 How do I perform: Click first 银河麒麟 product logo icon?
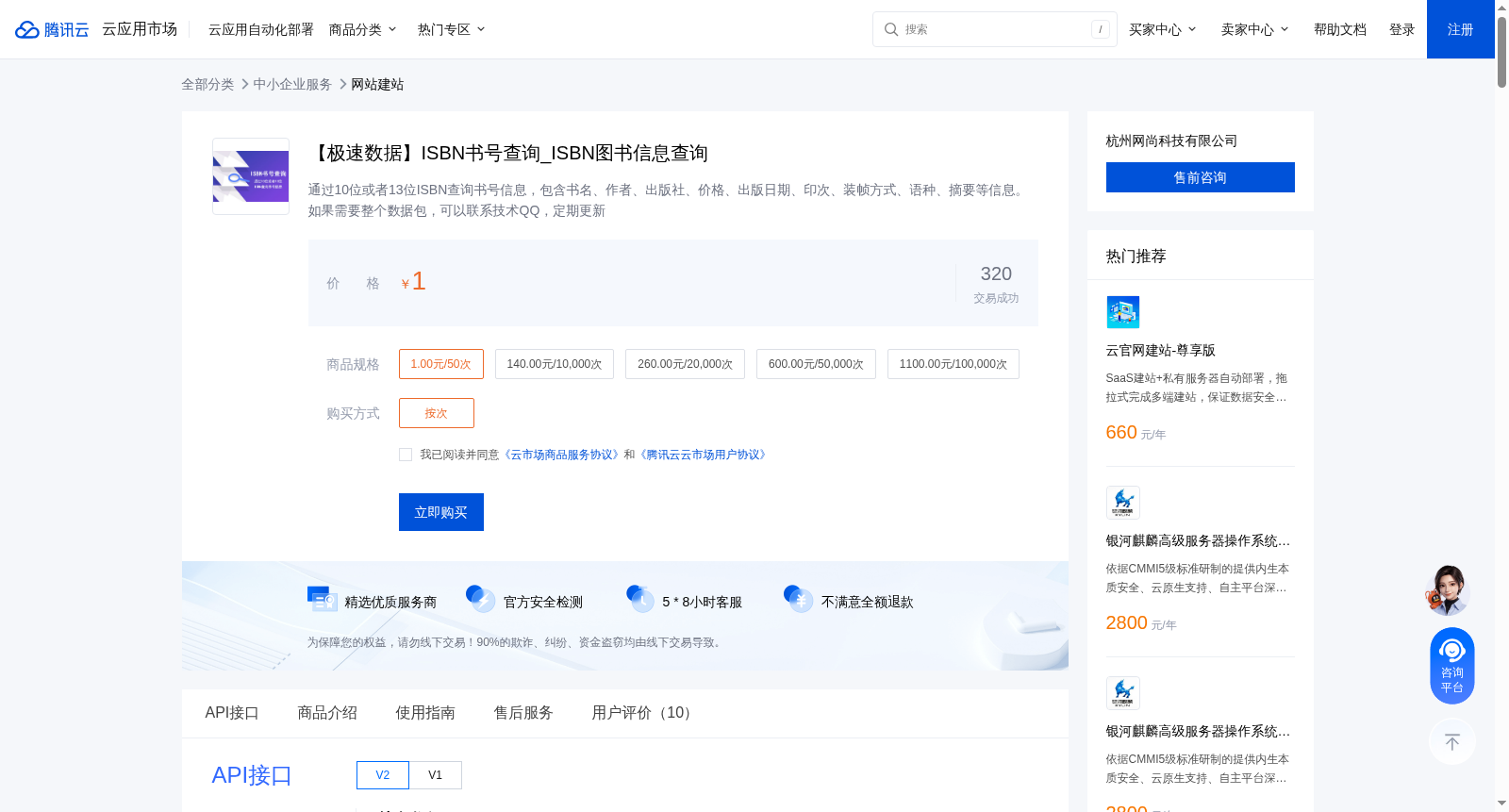click(x=1122, y=503)
